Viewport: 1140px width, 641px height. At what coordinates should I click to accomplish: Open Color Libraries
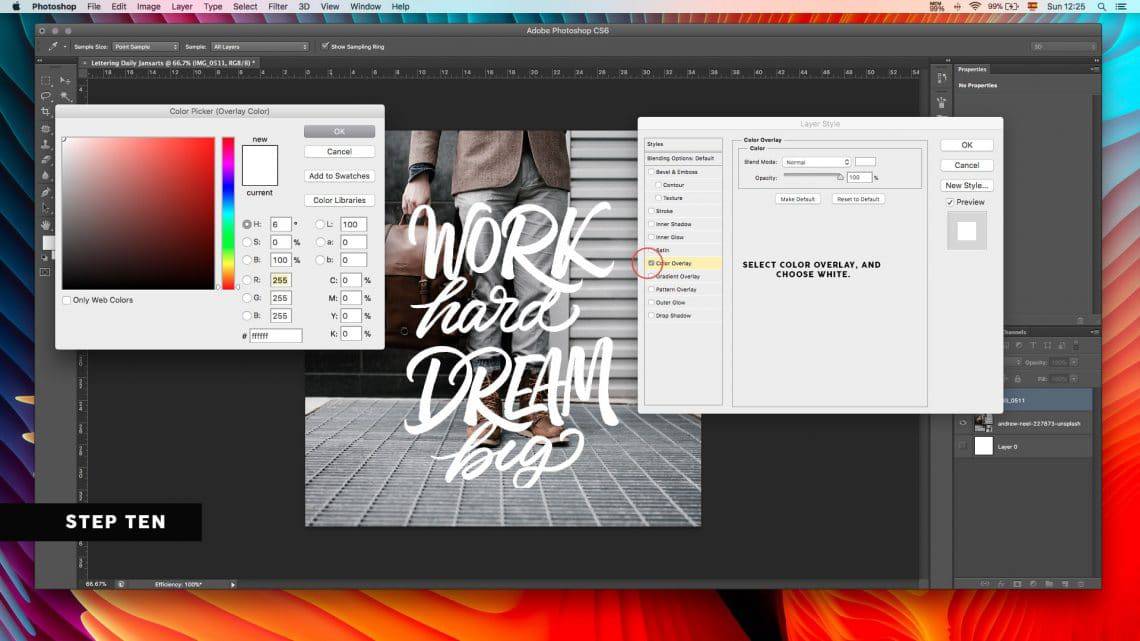click(x=340, y=201)
